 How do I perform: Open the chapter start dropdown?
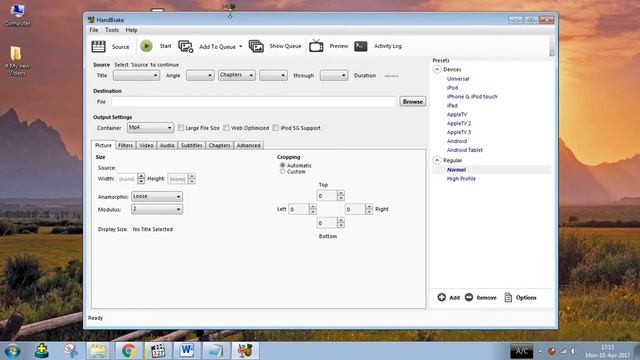click(273, 76)
